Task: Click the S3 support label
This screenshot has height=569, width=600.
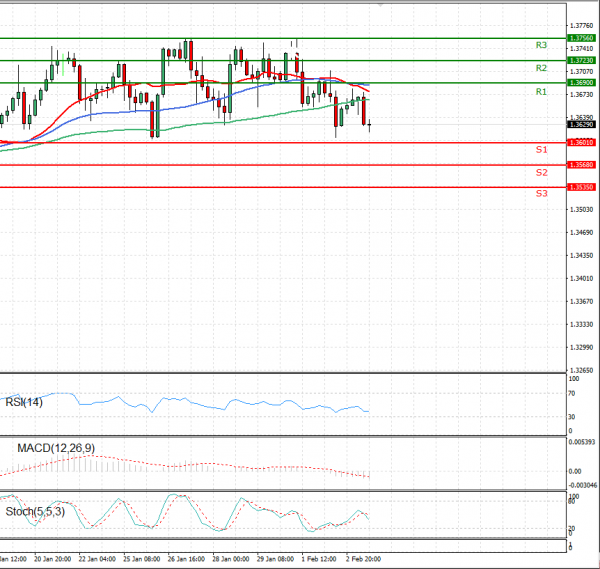Action: point(541,193)
